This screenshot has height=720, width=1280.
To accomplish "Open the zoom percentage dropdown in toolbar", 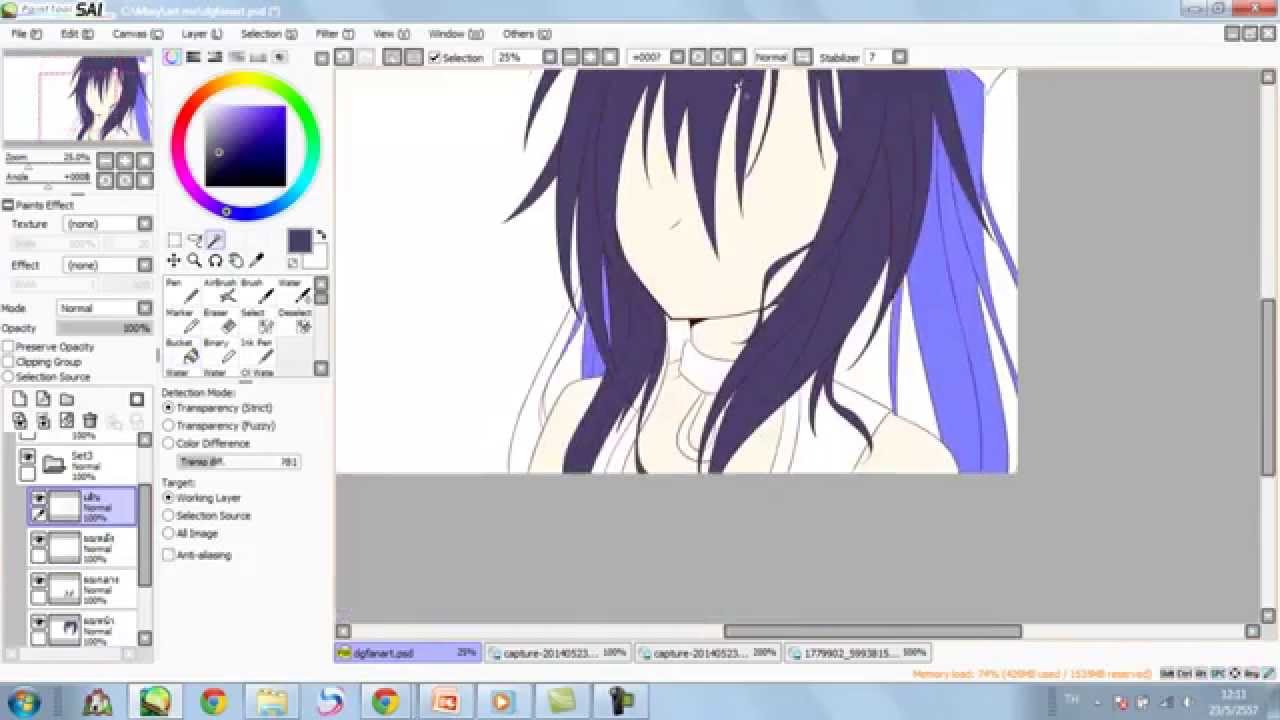I will coord(549,58).
